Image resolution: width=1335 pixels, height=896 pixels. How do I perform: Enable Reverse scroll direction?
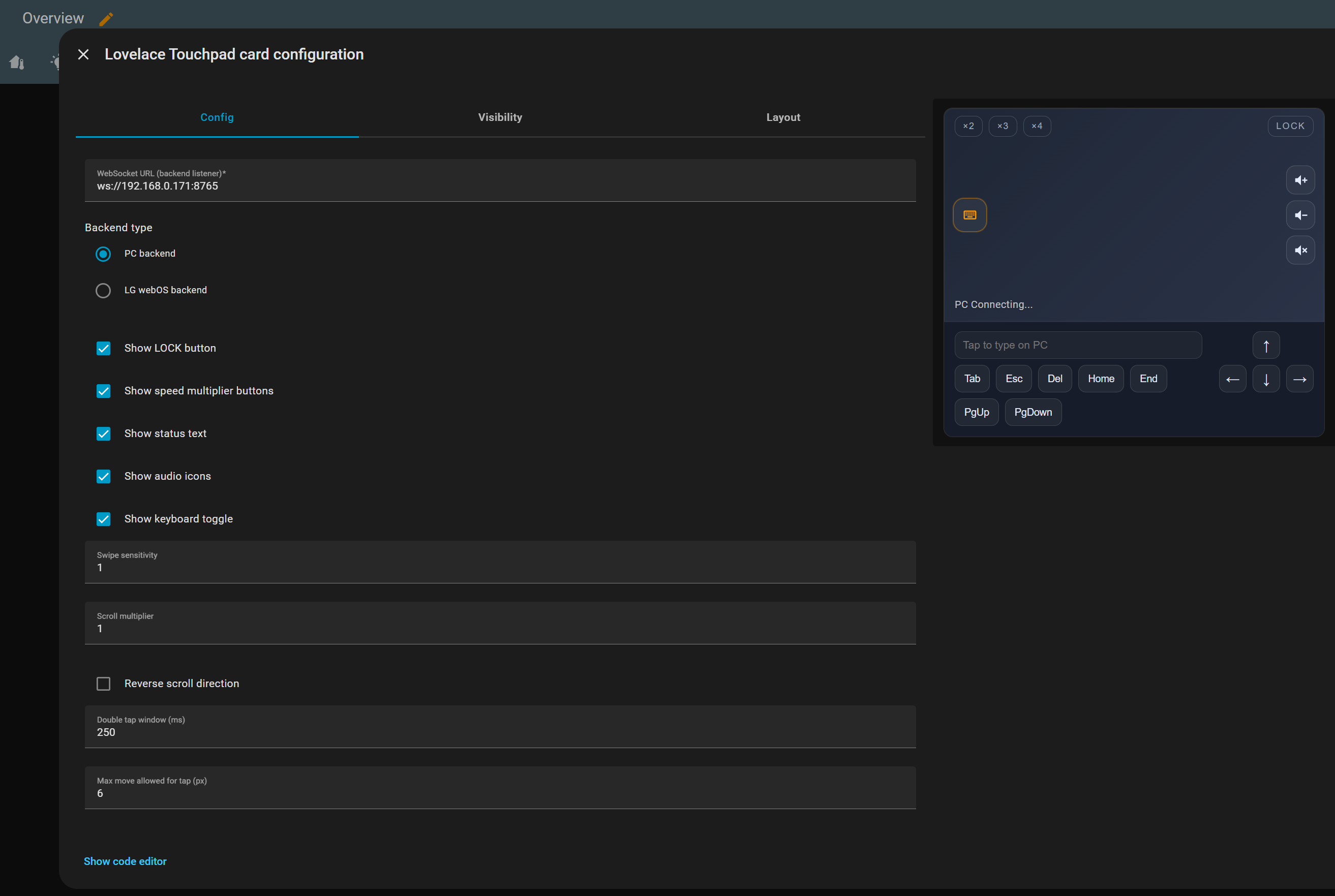(x=103, y=684)
